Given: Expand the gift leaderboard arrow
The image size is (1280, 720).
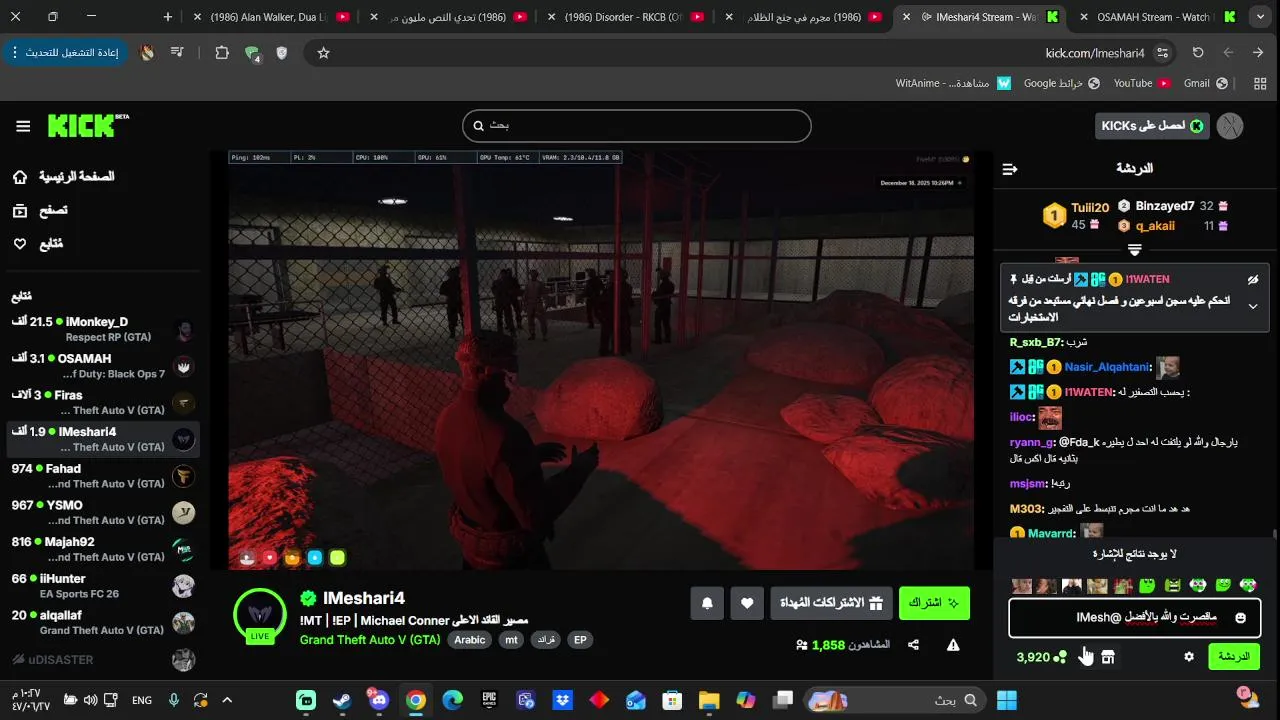Looking at the screenshot, I should pyautogui.click(x=1135, y=250).
